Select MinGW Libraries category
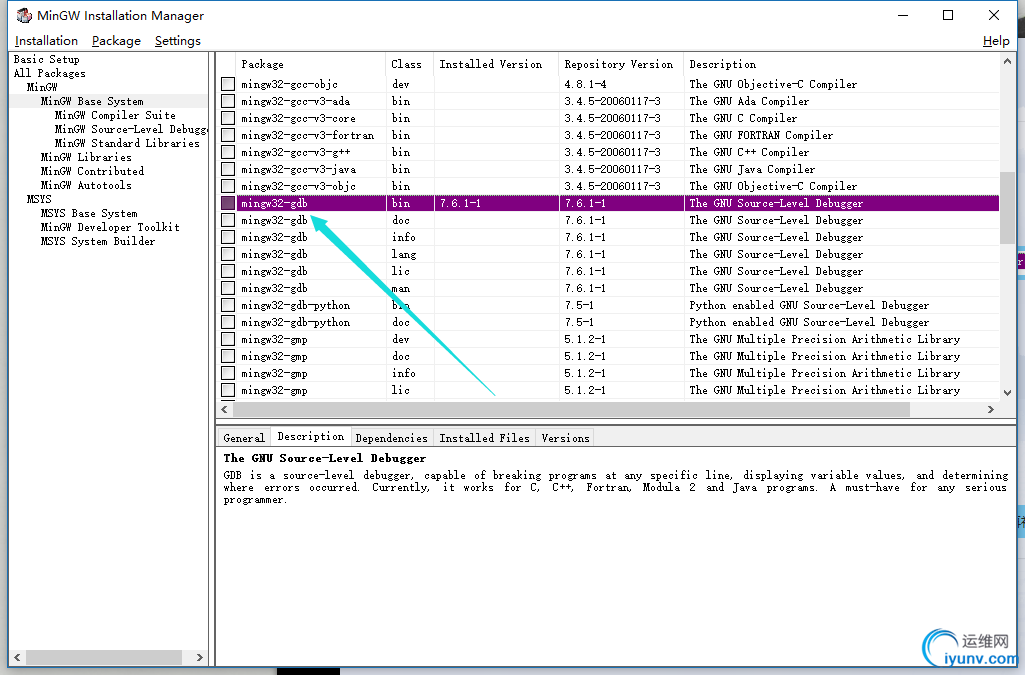1025x675 pixels. 86,157
